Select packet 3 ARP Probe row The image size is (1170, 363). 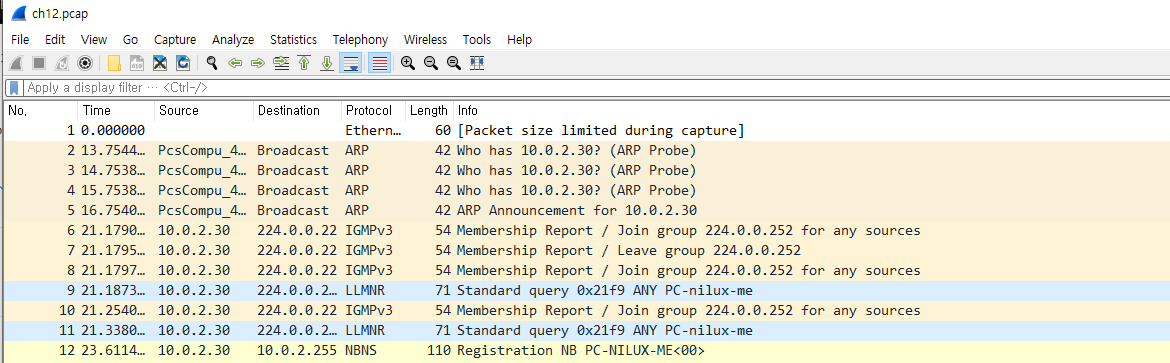click(x=586, y=170)
